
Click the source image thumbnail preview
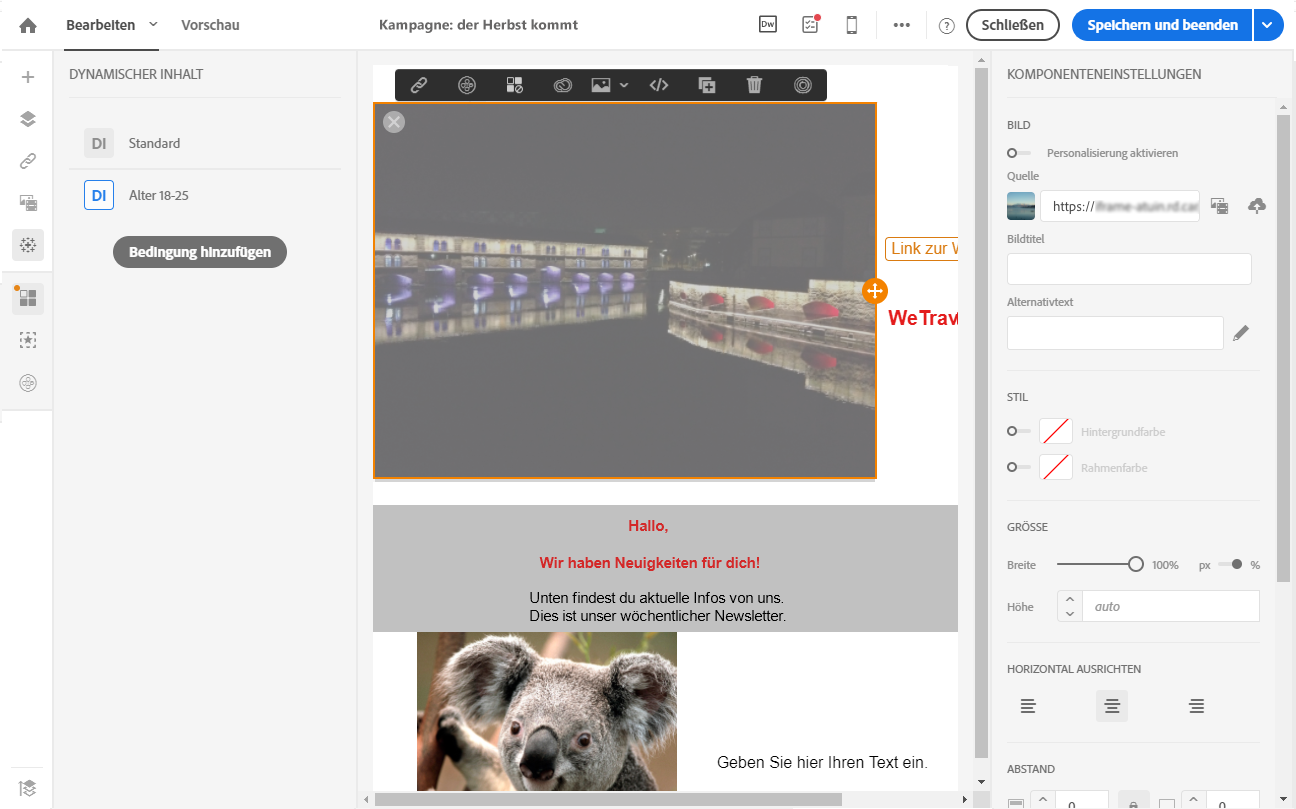[1021, 206]
